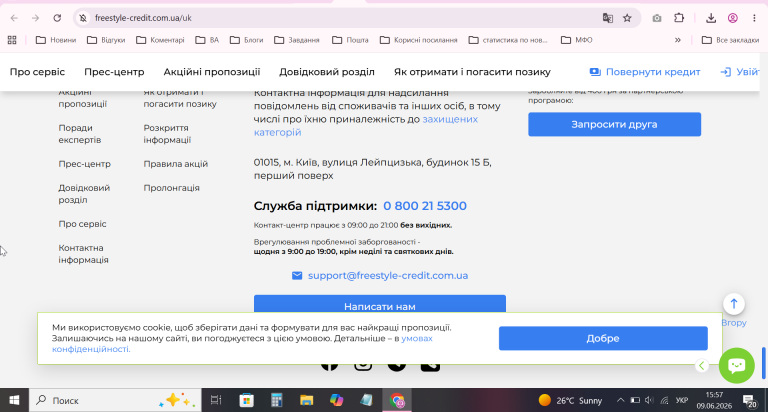The image size is (768, 412).
Task: Open the extensions puzzle icon
Action: tap(679, 18)
